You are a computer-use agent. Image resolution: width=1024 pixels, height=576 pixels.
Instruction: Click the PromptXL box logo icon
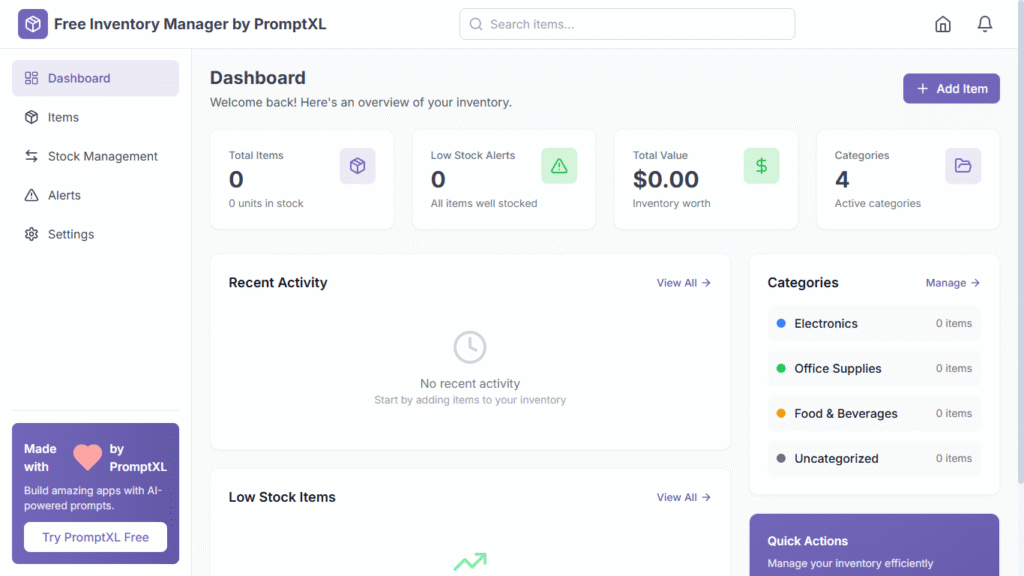point(33,24)
